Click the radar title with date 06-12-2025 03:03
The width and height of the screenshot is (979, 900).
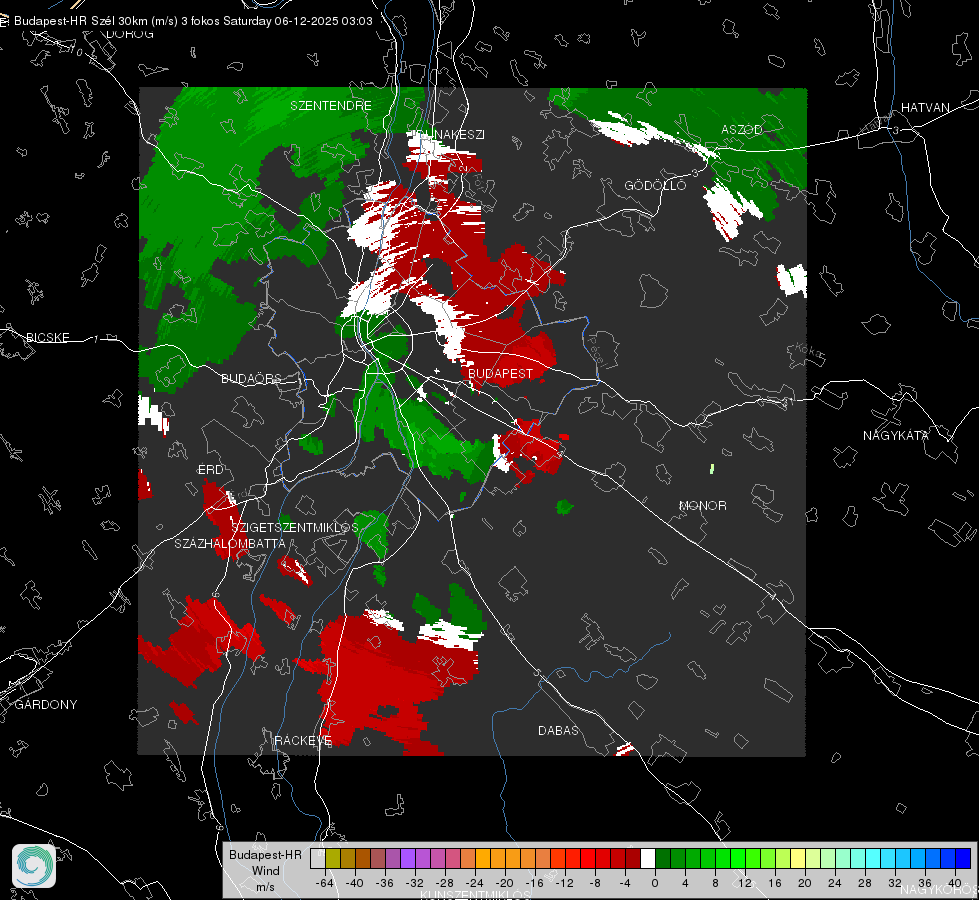(193, 21)
